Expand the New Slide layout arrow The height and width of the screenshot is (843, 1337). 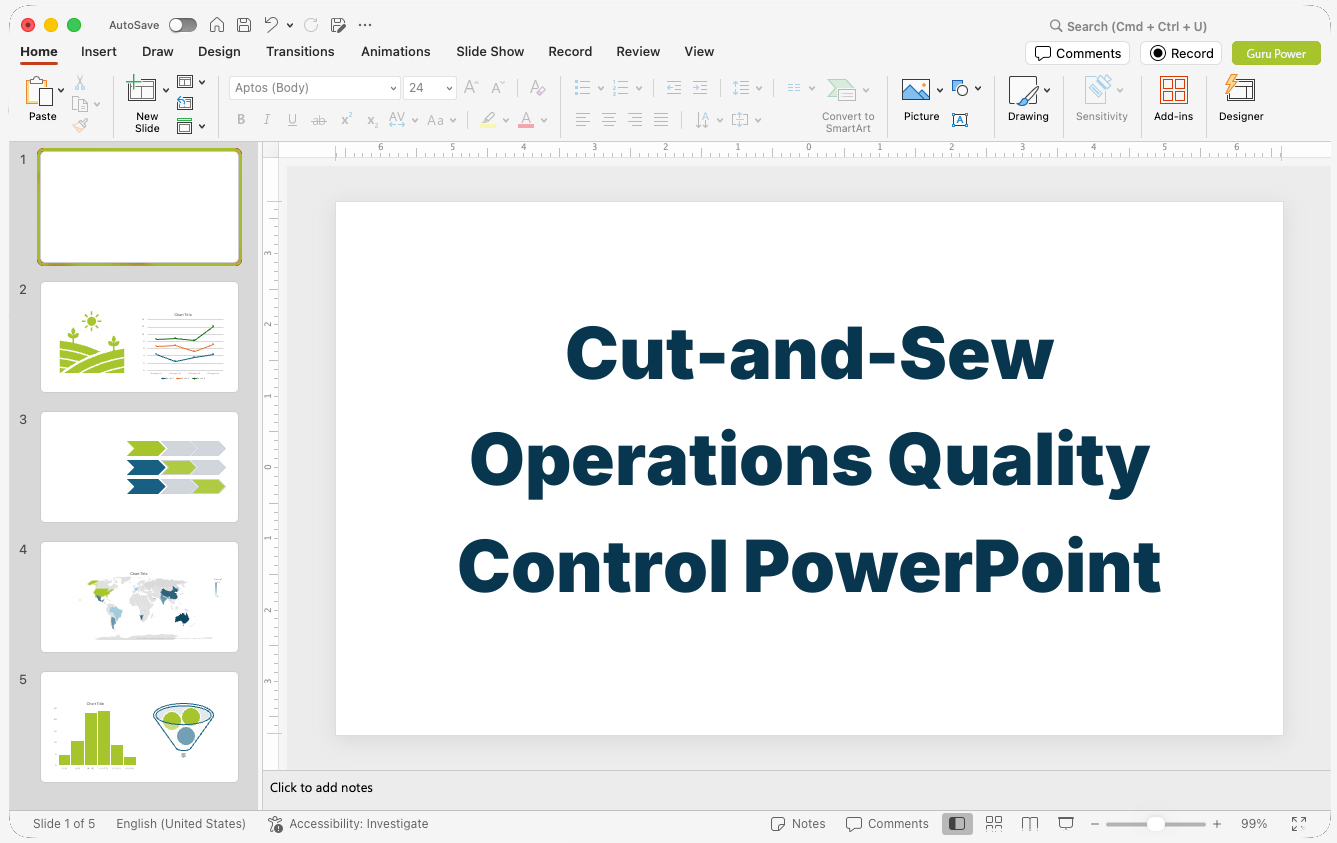coord(166,90)
